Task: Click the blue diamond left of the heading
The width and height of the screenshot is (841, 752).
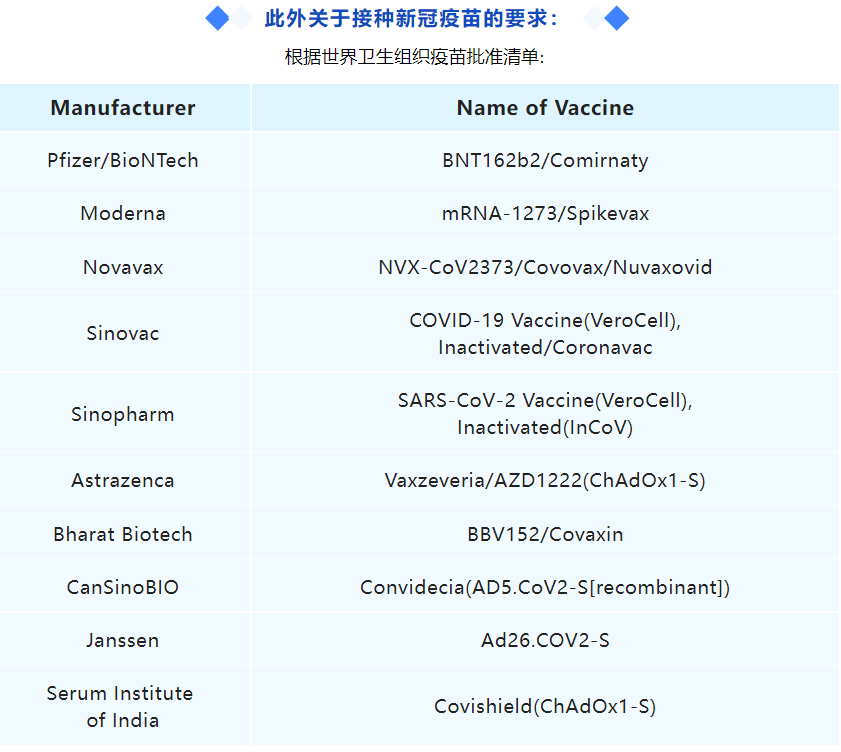Action: click(217, 18)
